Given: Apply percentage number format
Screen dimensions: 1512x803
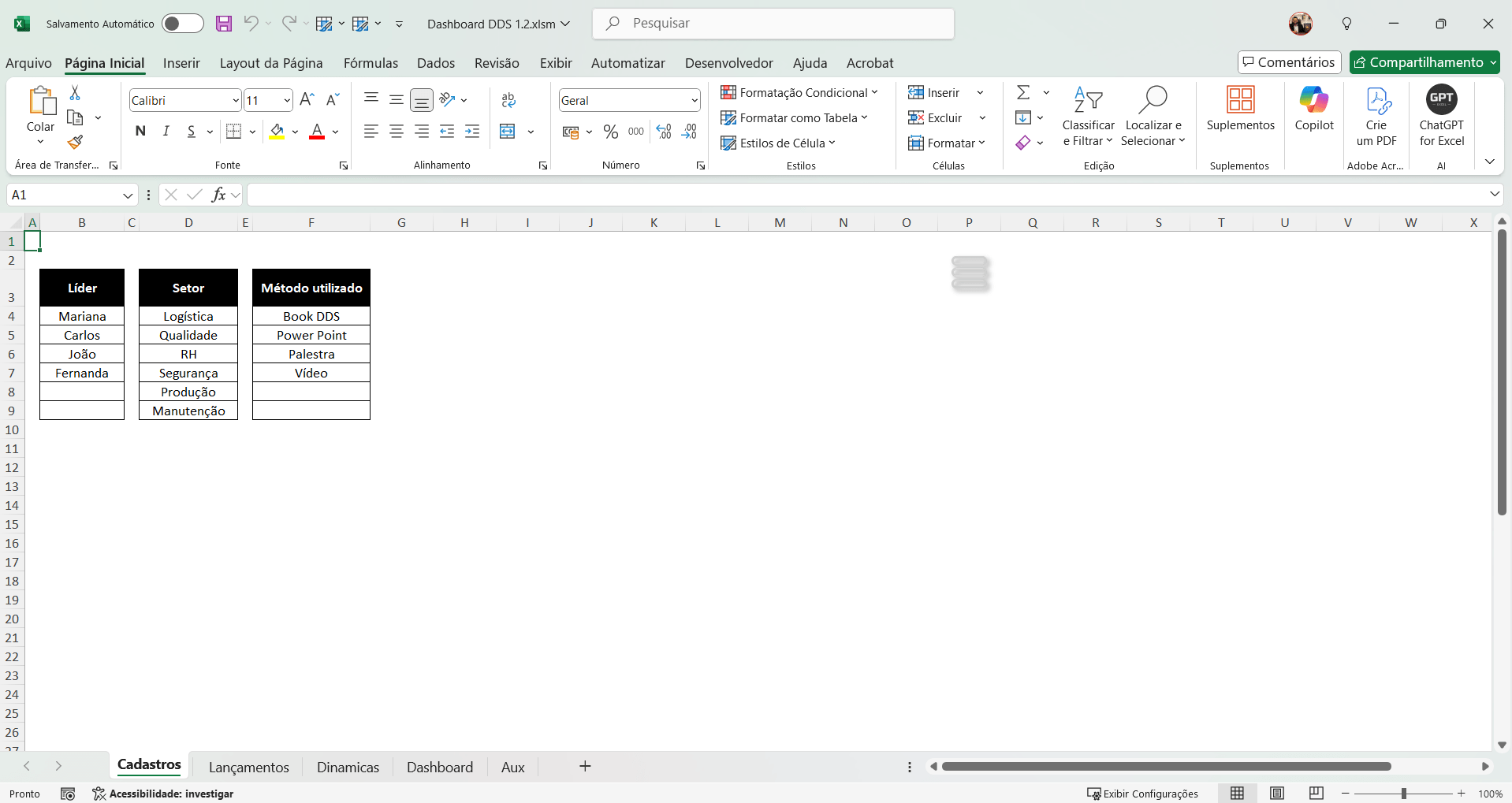Looking at the screenshot, I should click(x=610, y=132).
